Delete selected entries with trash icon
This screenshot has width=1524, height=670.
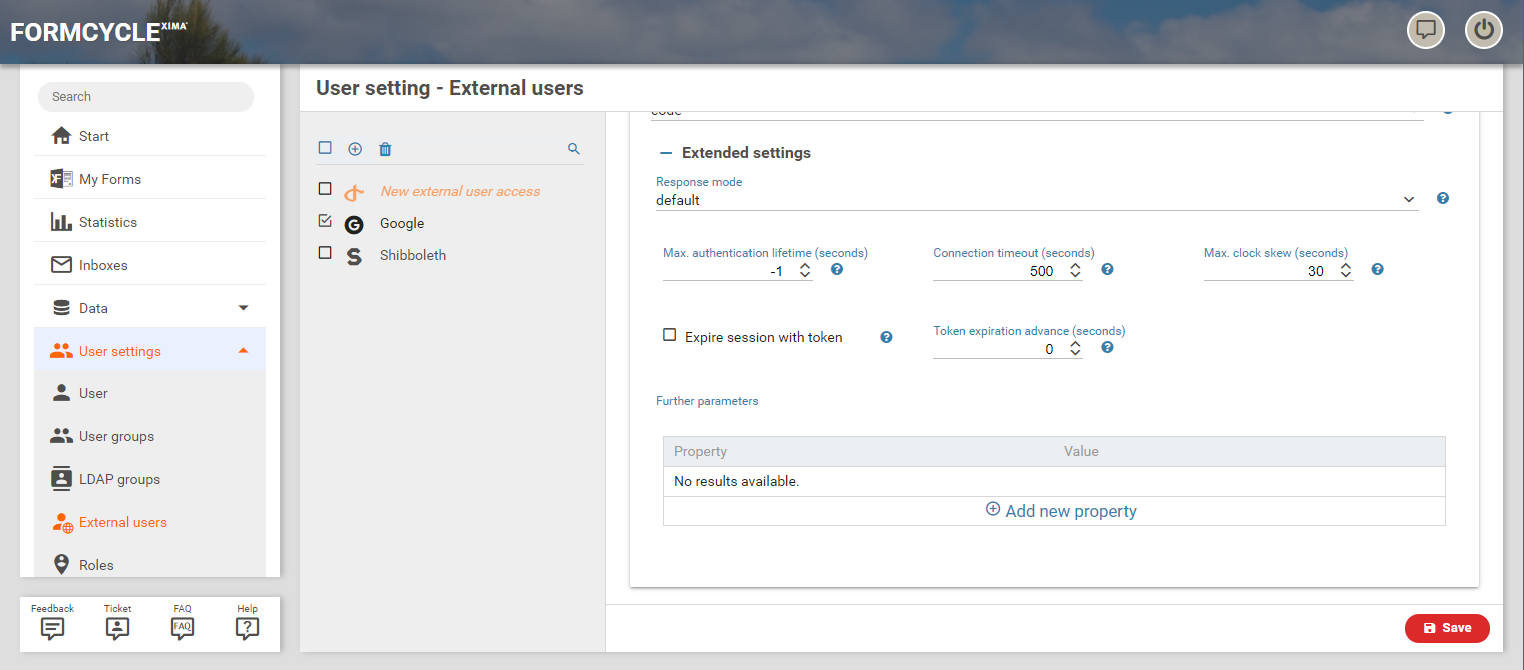[x=385, y=149]
